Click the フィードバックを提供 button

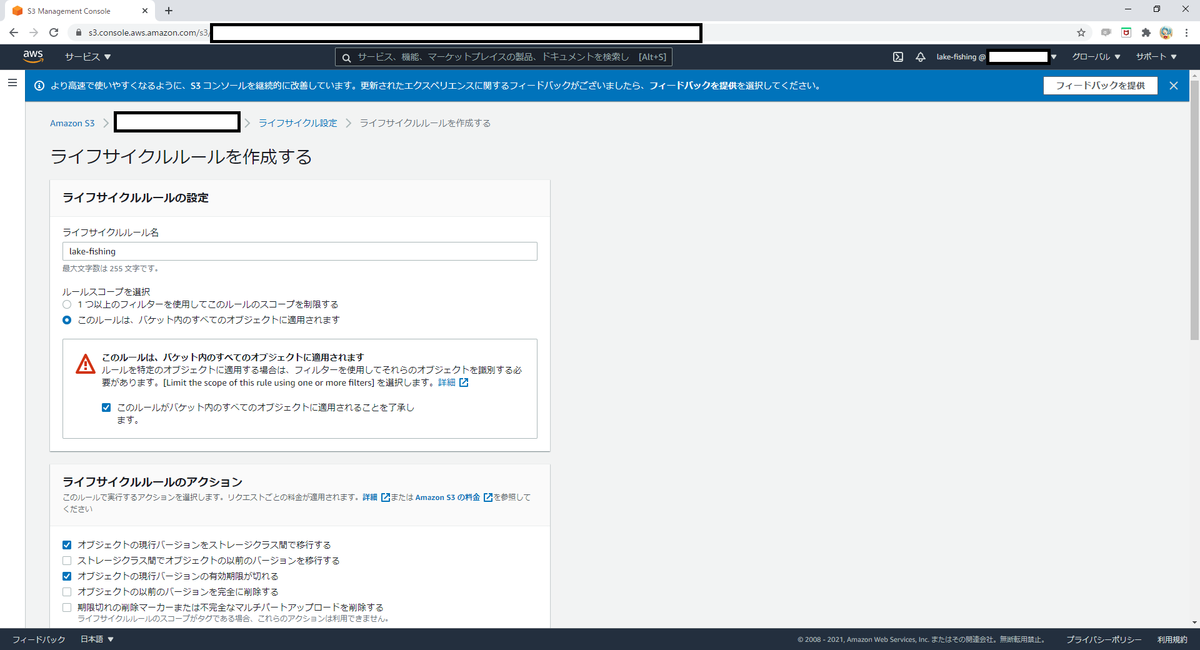1100,86
